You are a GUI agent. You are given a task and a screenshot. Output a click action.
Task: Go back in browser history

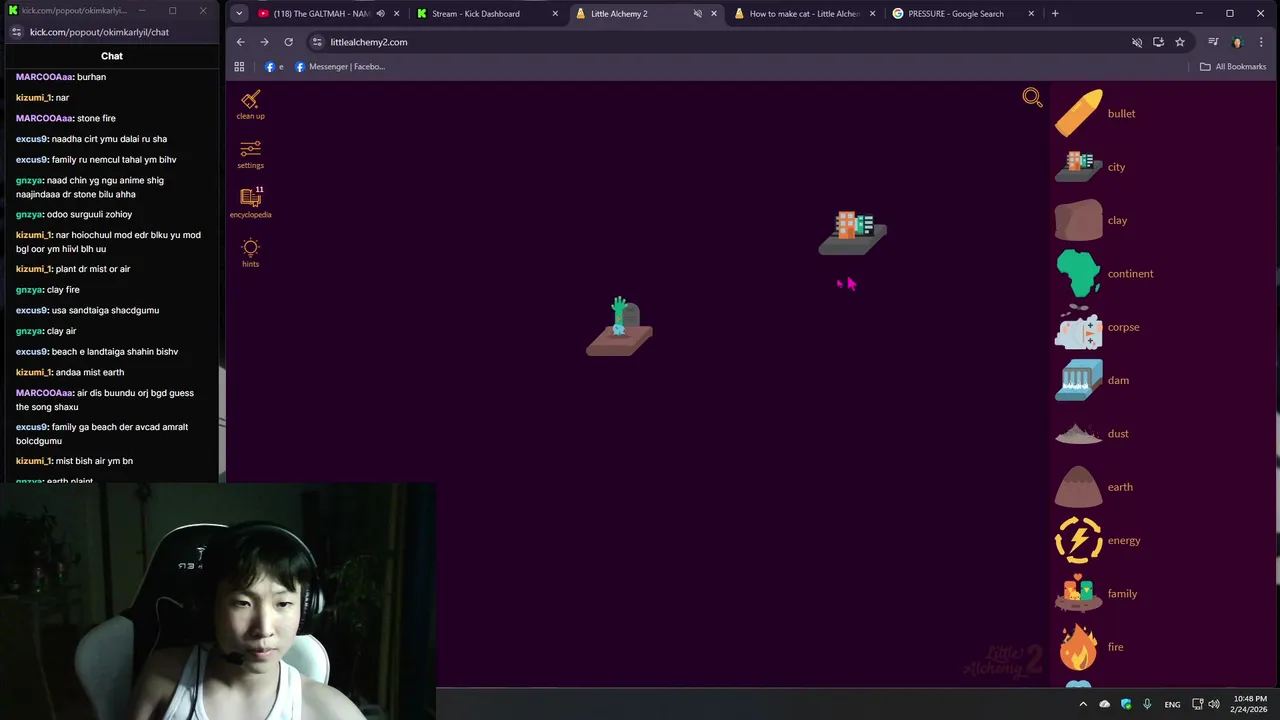[x=240, y=42]
